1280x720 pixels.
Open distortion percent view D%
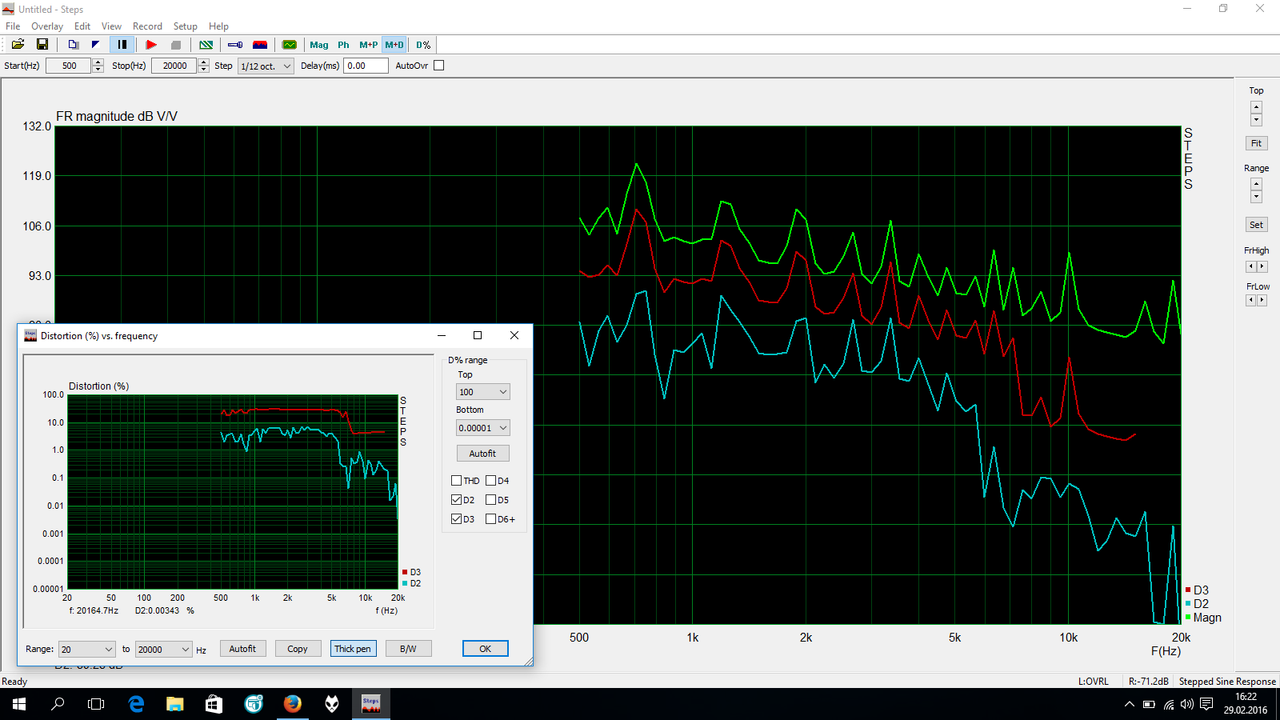coord(423,45)
